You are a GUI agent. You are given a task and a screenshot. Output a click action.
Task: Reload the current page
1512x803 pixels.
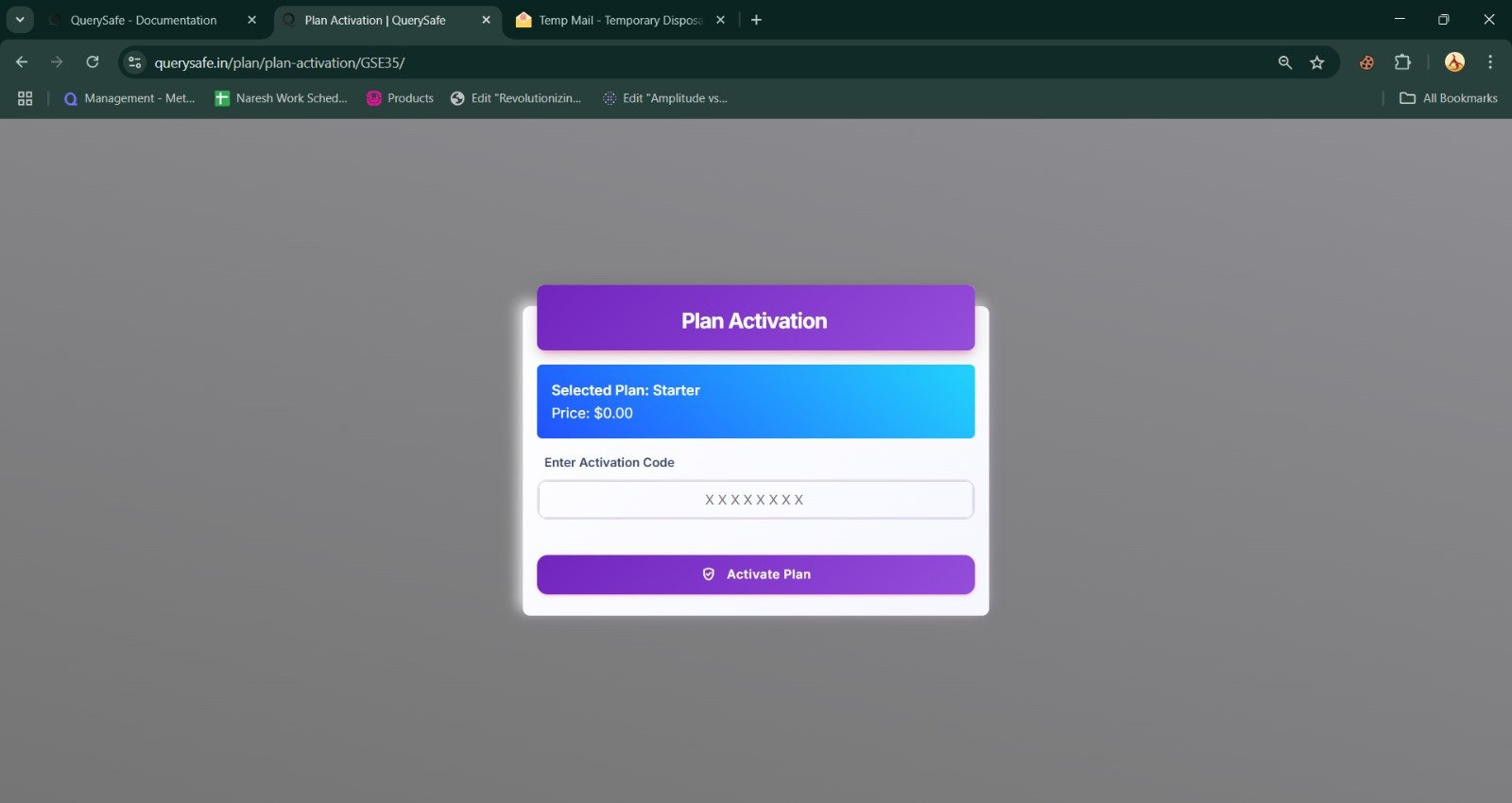(x=93, y=62)
